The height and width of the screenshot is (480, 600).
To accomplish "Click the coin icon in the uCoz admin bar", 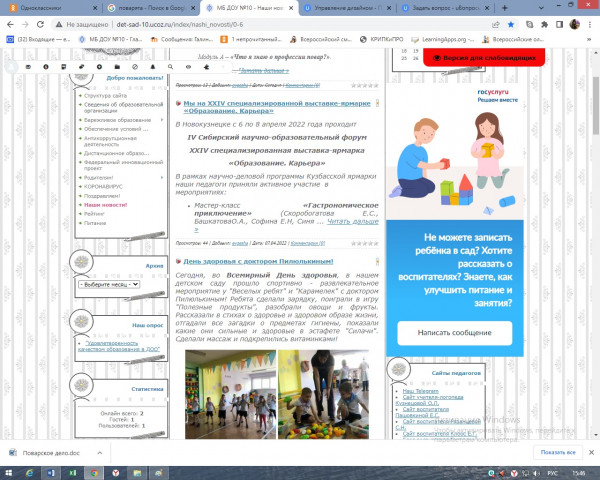I will 46,67.
